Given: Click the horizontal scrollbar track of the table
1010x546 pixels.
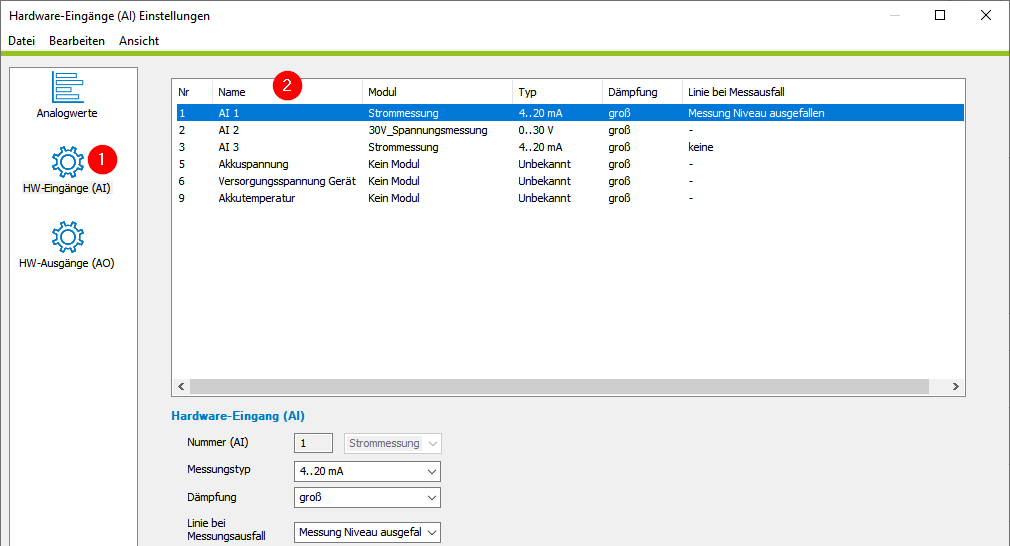Looking at the screenshot, I should 559,386.
